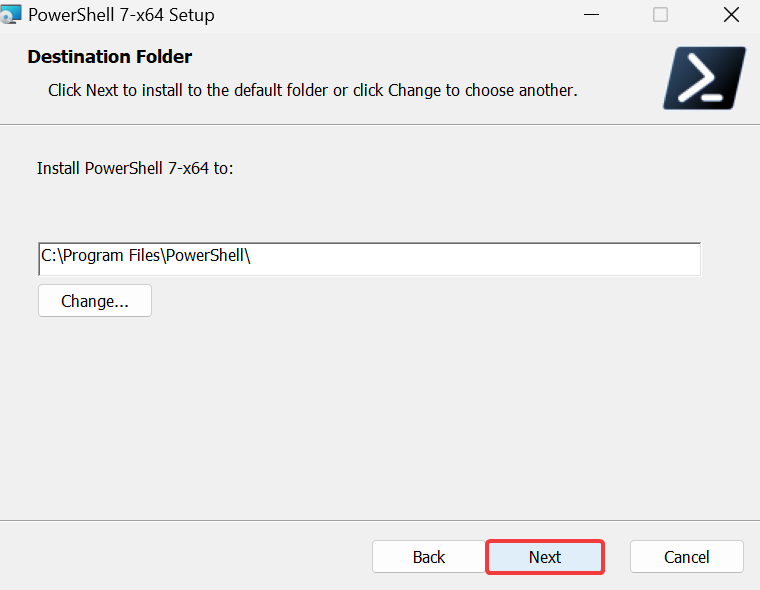The height and width of the screenshot is (590, 760).
Task: Select the highlighted Next button
Action: [545, 557]
